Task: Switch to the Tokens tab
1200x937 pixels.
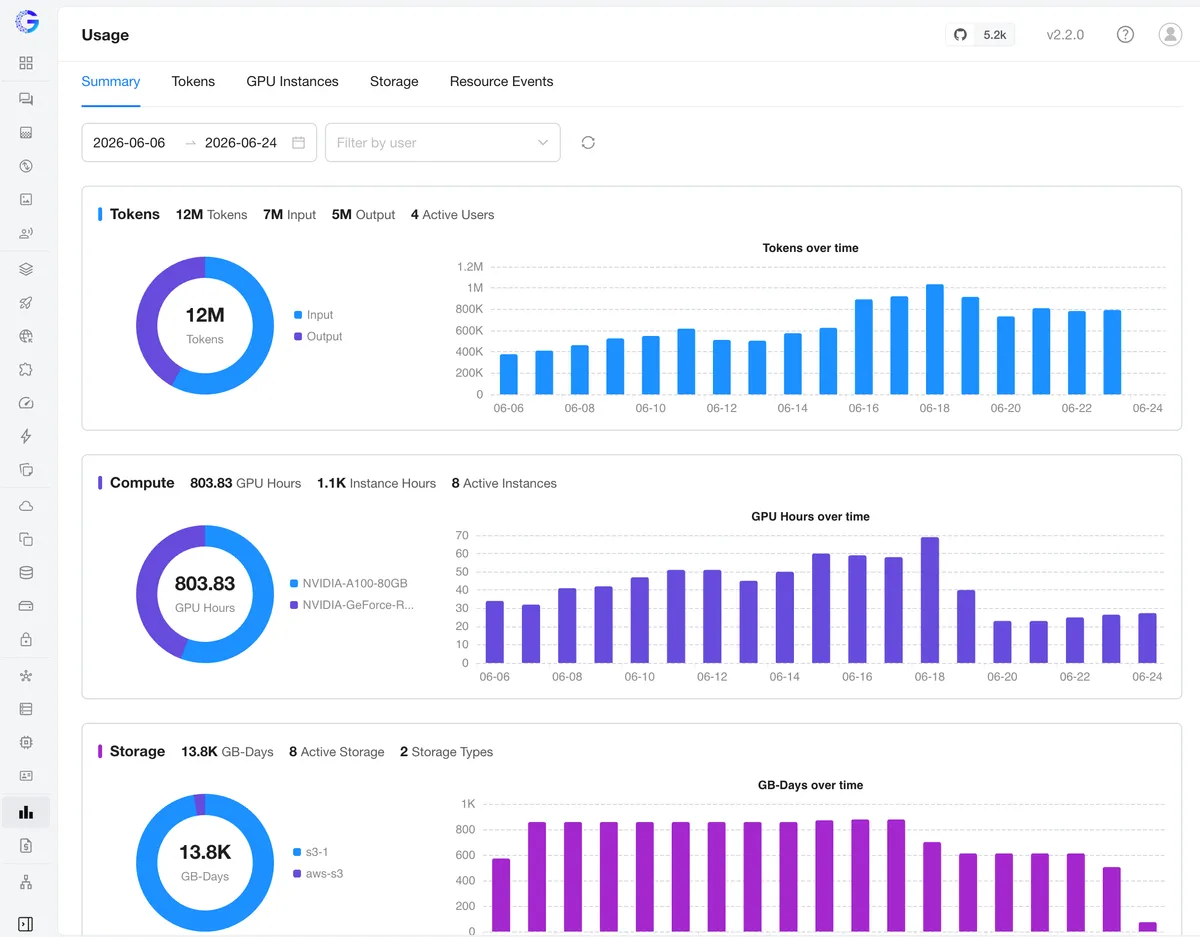Action: pos(193,82)
